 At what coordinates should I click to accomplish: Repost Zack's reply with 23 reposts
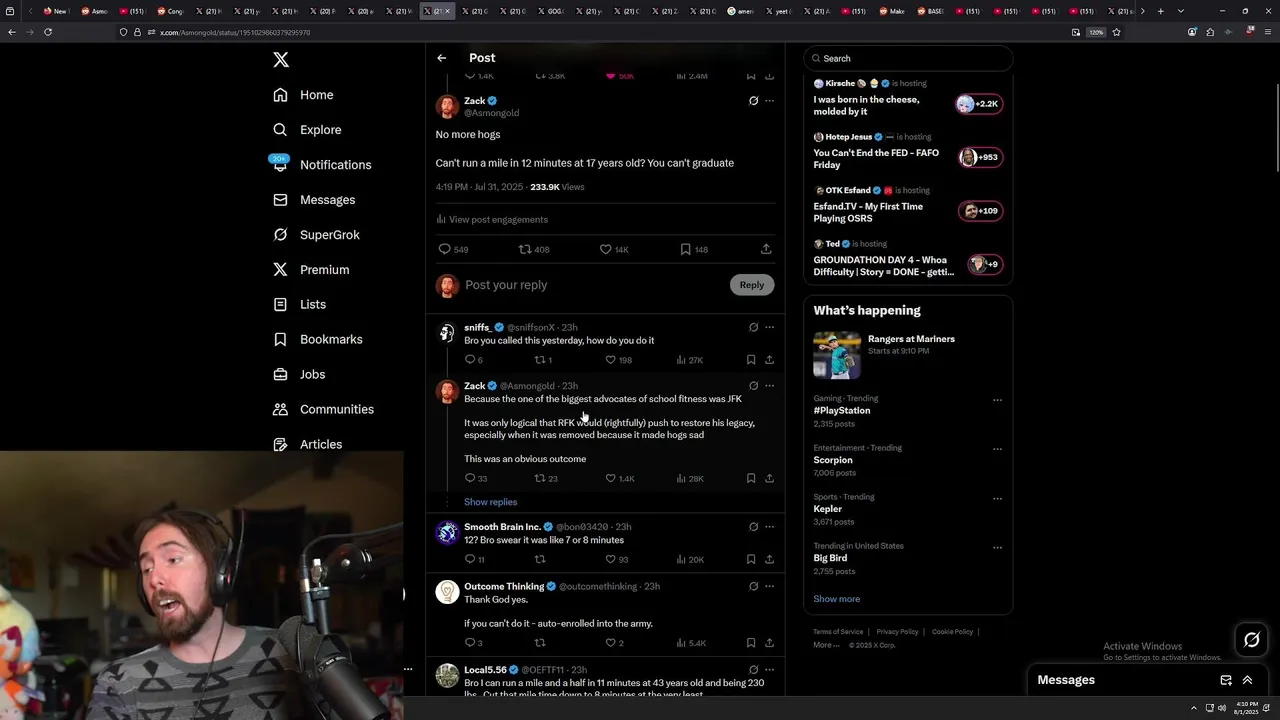540,479
